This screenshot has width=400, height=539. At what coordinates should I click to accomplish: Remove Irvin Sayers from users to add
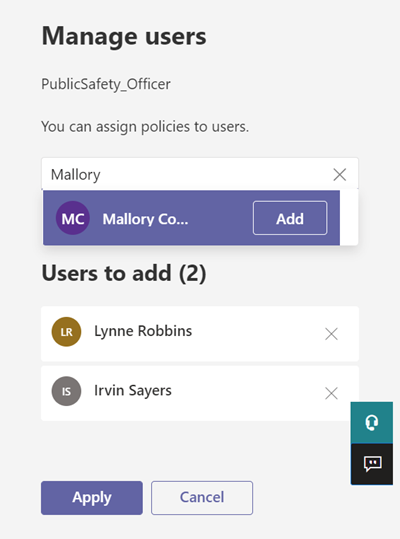(331, 393)
